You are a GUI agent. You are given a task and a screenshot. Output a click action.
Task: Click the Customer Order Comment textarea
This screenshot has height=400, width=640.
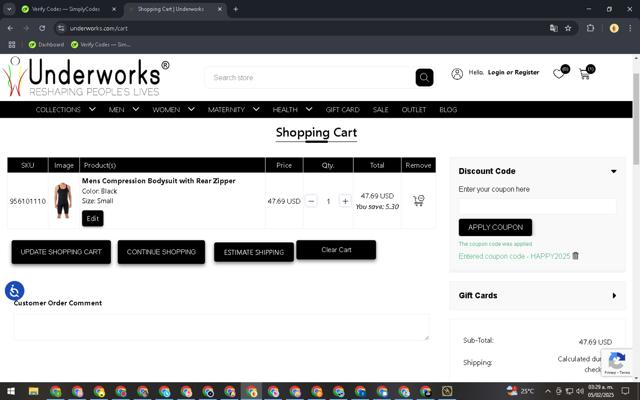(222, 327)
